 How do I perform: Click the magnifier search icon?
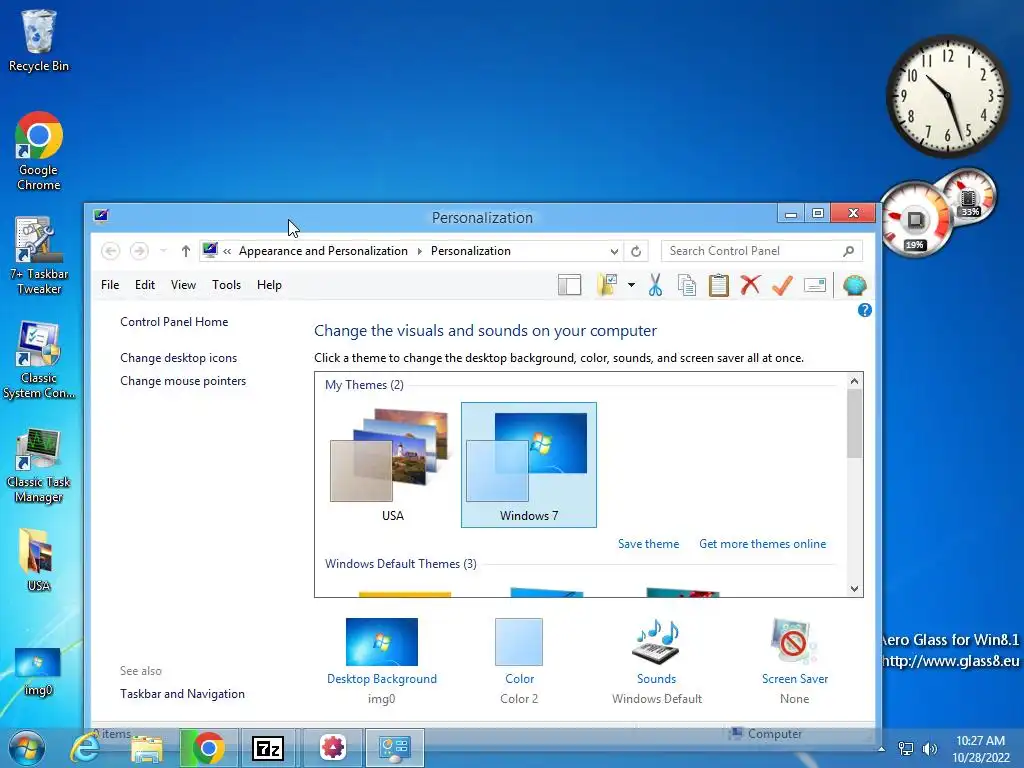(848, 251)
